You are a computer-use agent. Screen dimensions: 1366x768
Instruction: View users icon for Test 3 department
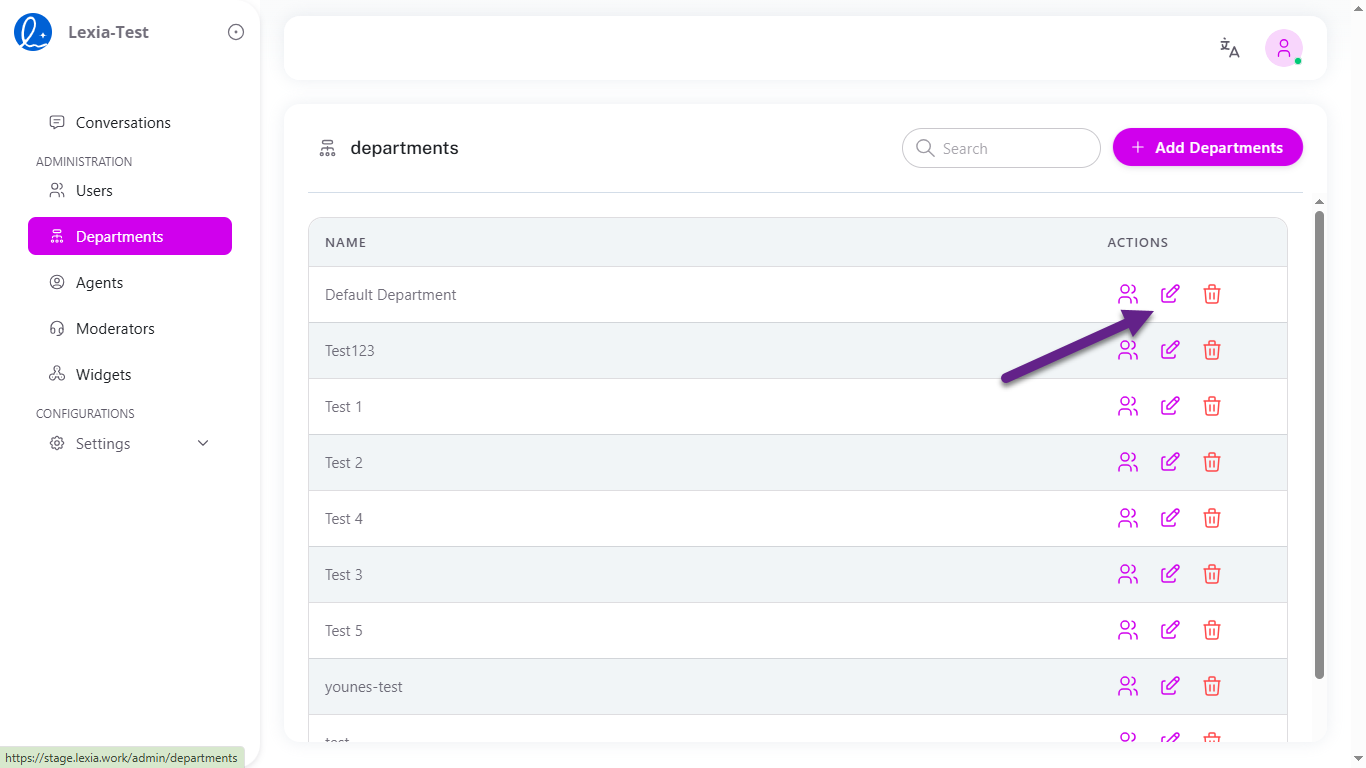(x=1128, y=574)
